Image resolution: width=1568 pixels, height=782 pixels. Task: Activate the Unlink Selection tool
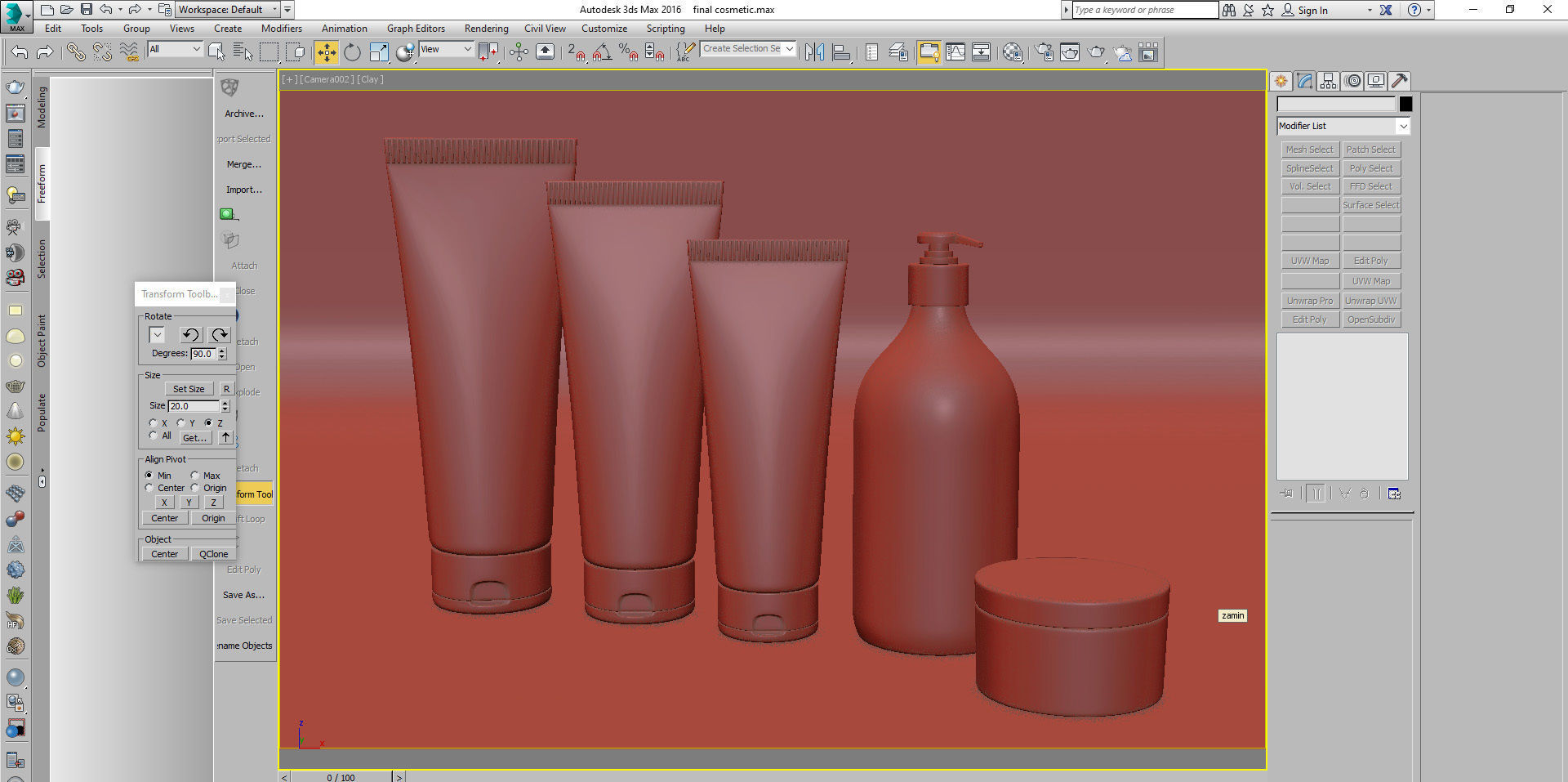click(x=102, y=52)
